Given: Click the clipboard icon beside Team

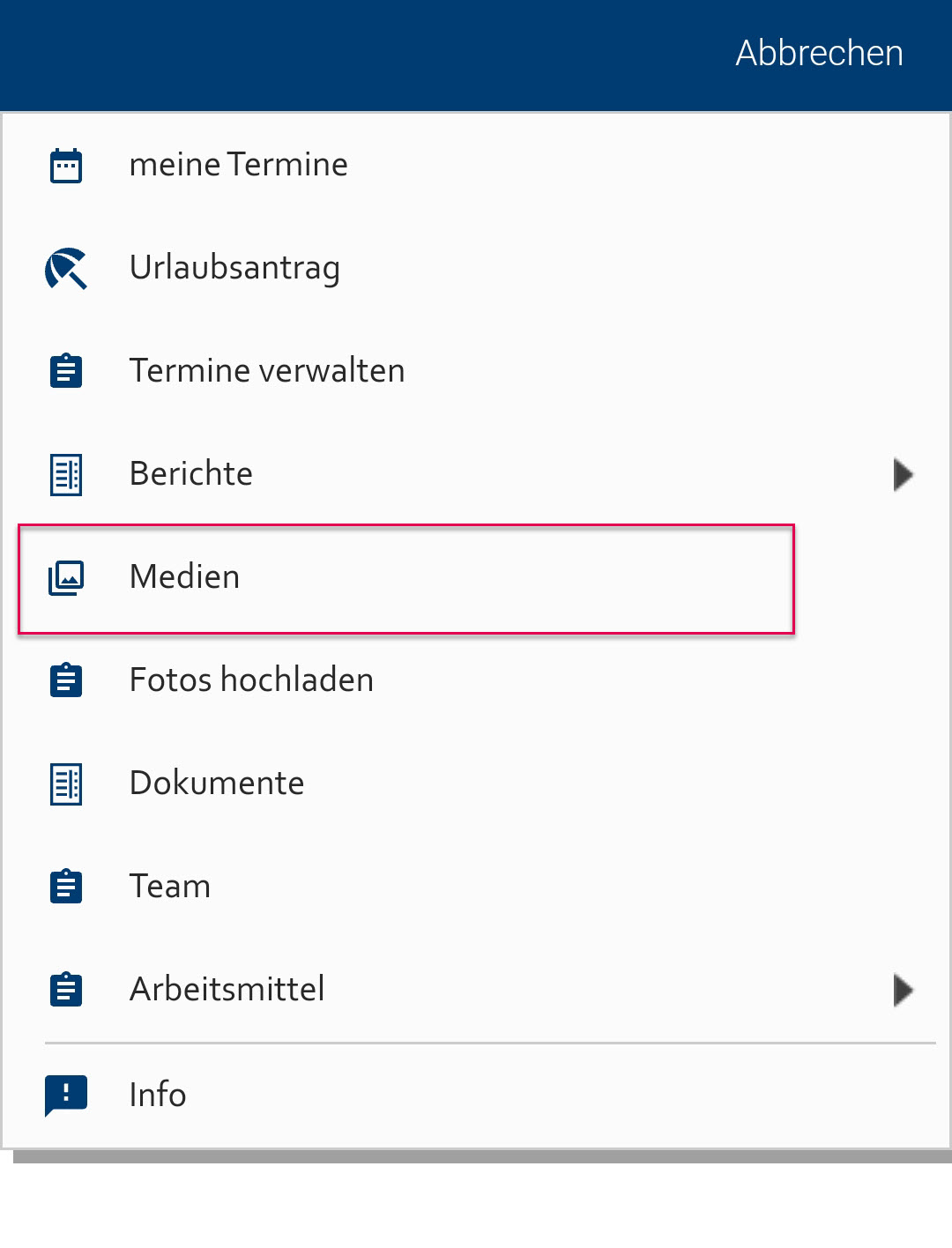Looking at the screenshot, I should pyautogui.click(x=66, y=887).
